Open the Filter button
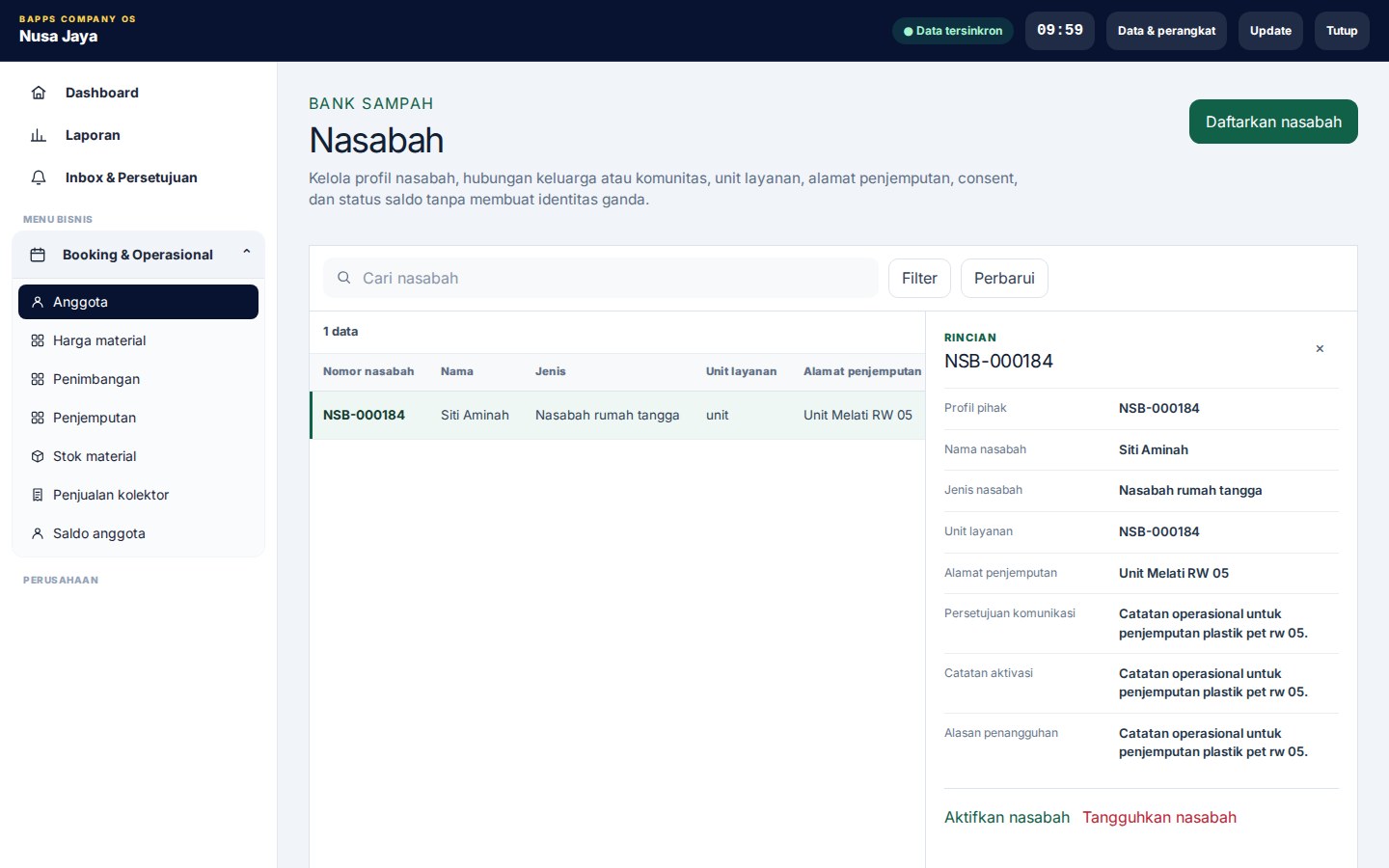 click(919, 278)
